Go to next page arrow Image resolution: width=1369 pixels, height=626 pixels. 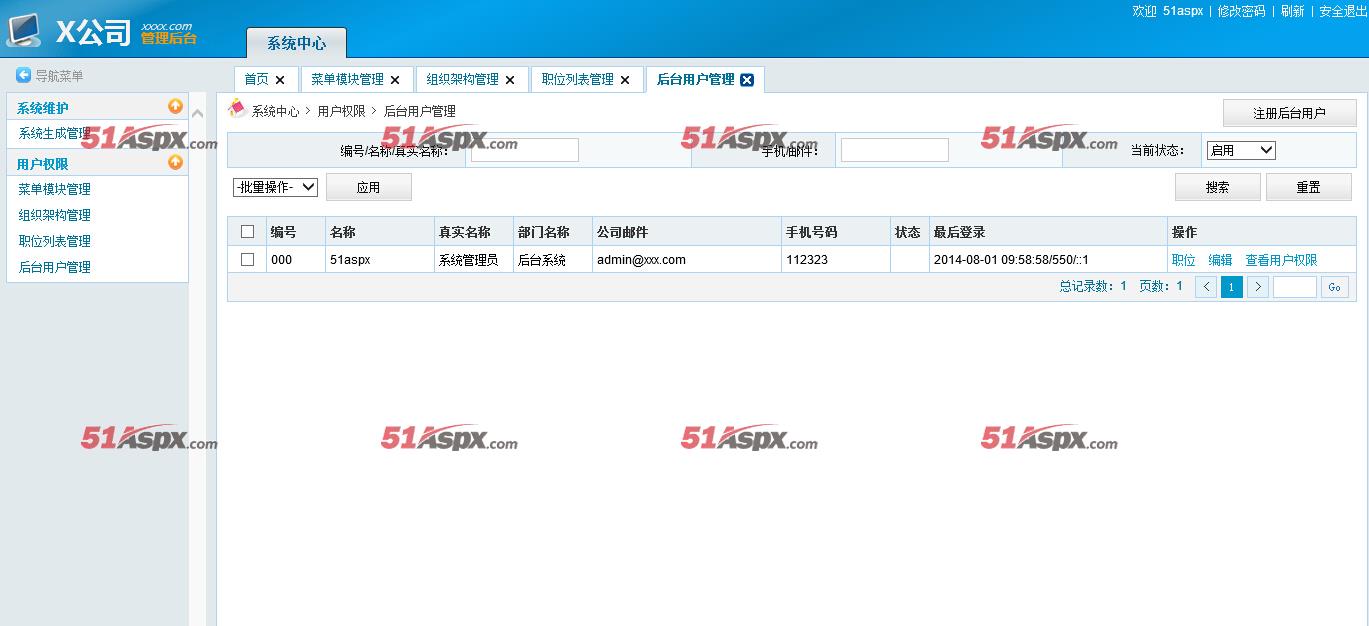click(x=1258, y=287)
